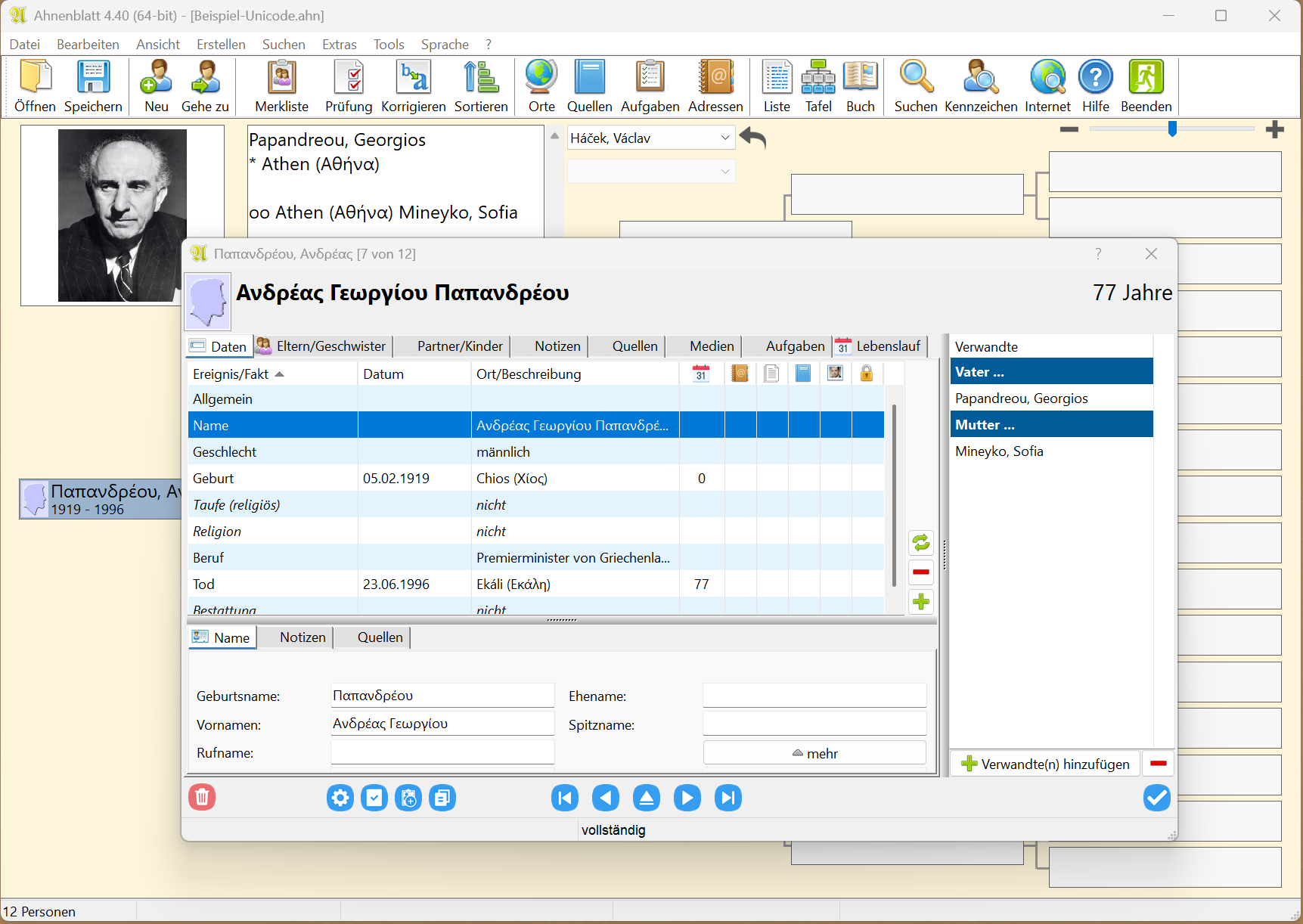Viewport: 1303px width, 924px height.
Task: Confirm dialog with blue checkmark button
Action: pyautogui.click(x=1156, y=798)
